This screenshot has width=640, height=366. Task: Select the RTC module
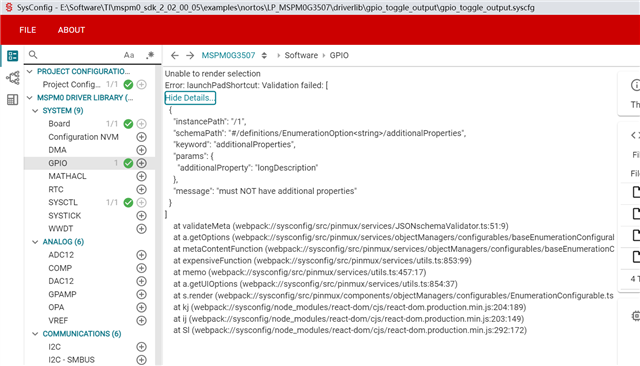[x=56, y=189]
